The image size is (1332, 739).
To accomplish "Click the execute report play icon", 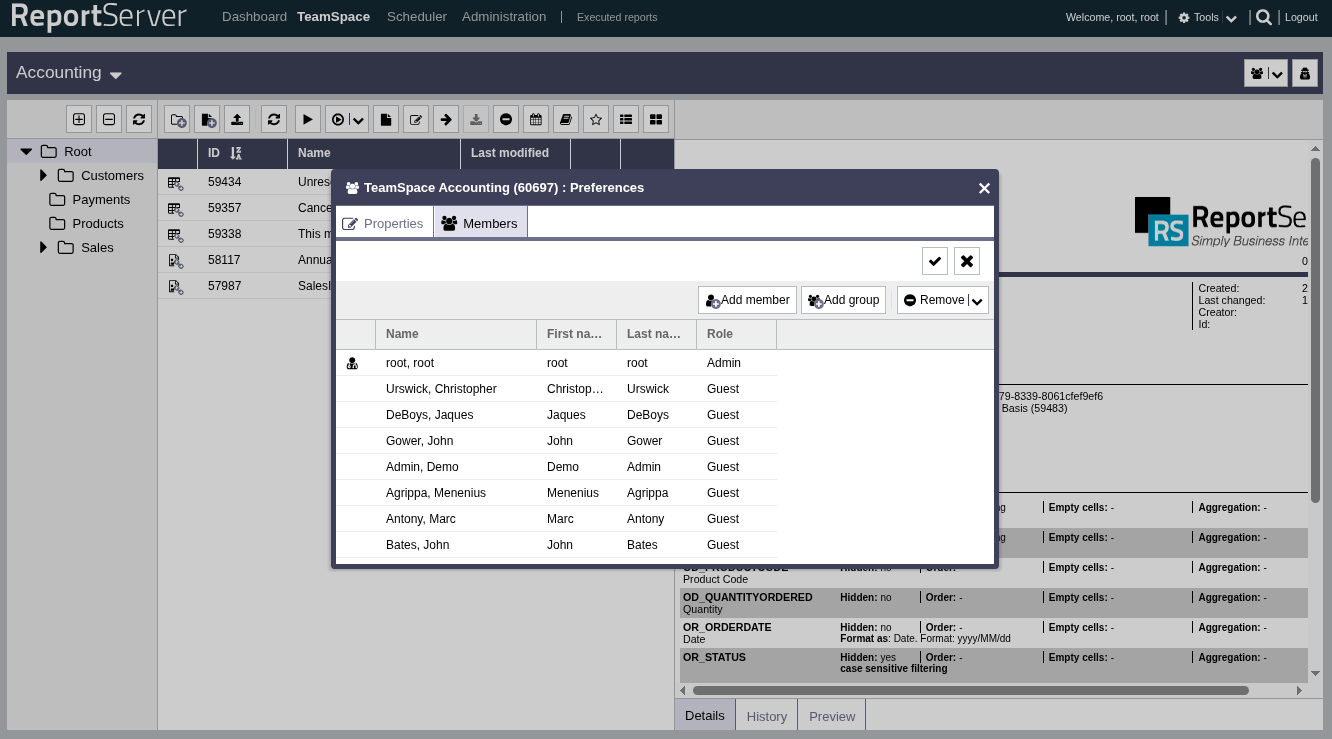I will coord(307,119).
